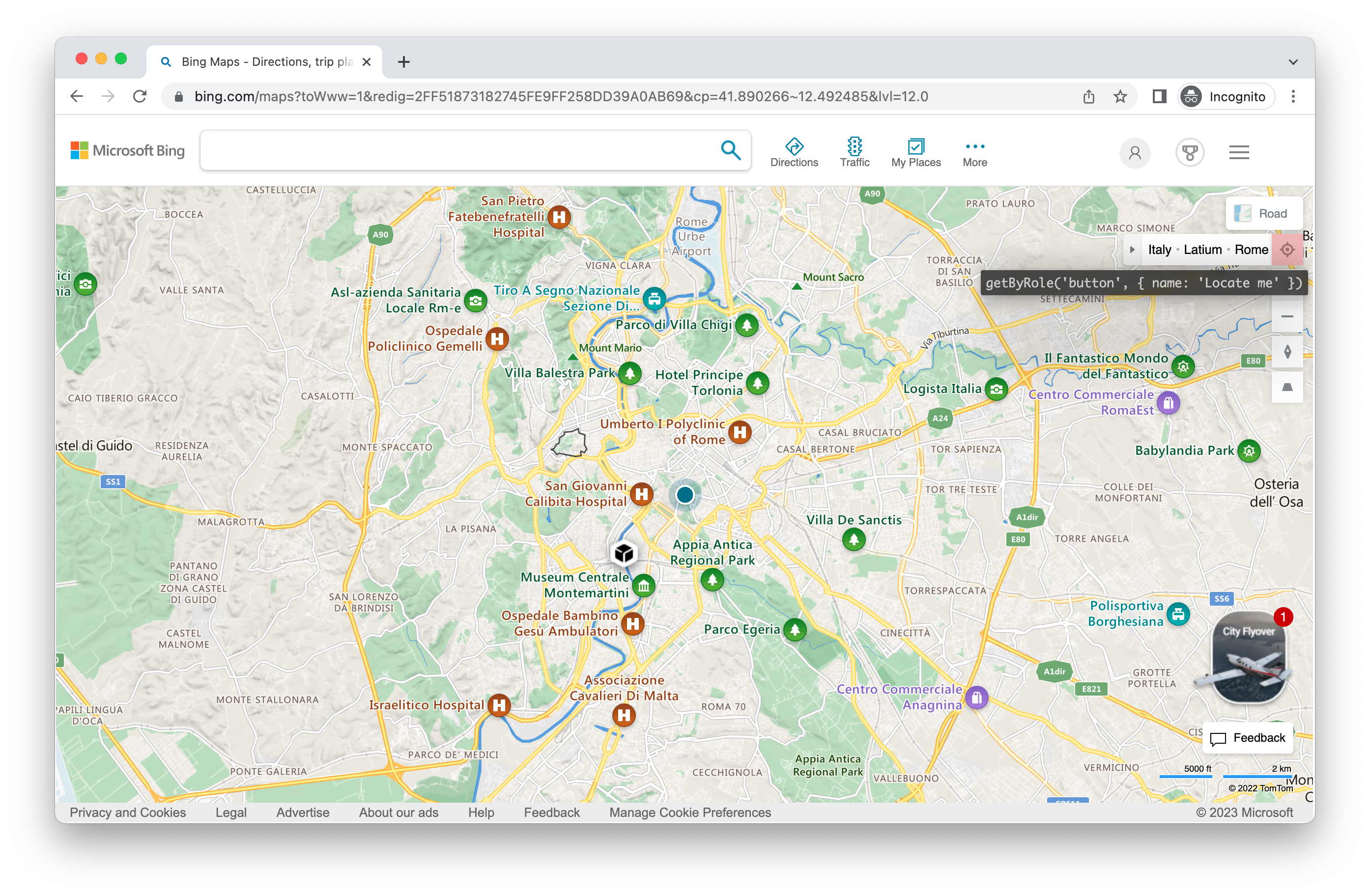Expand the tab search chevron
The height and width of the screenshot is (896, 1370).
(x=1293, y=61)
